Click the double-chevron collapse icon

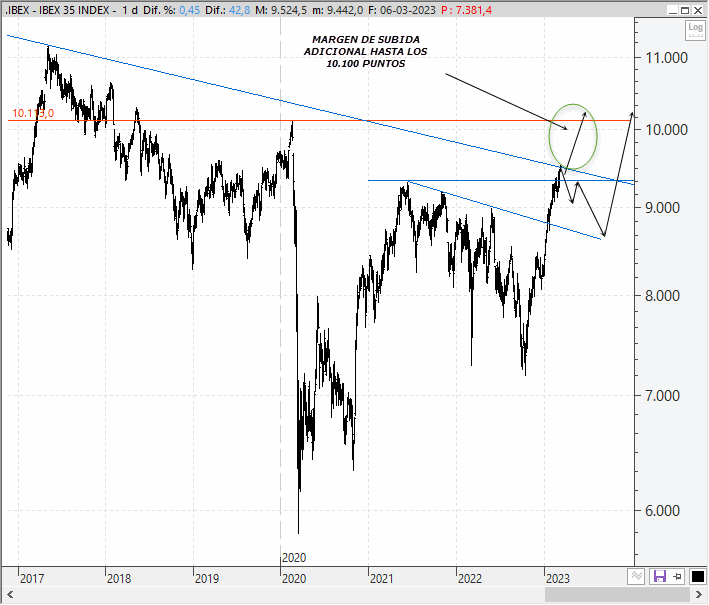point(637,577)
